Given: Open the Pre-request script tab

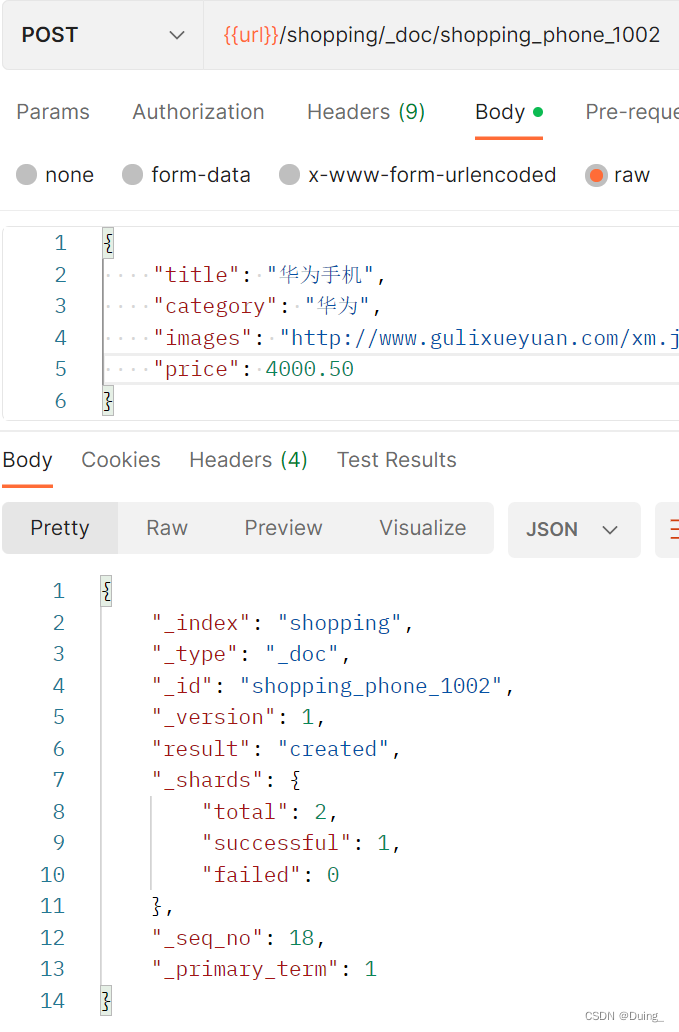Looking at the screenshot, I should [x=631, y=112].
